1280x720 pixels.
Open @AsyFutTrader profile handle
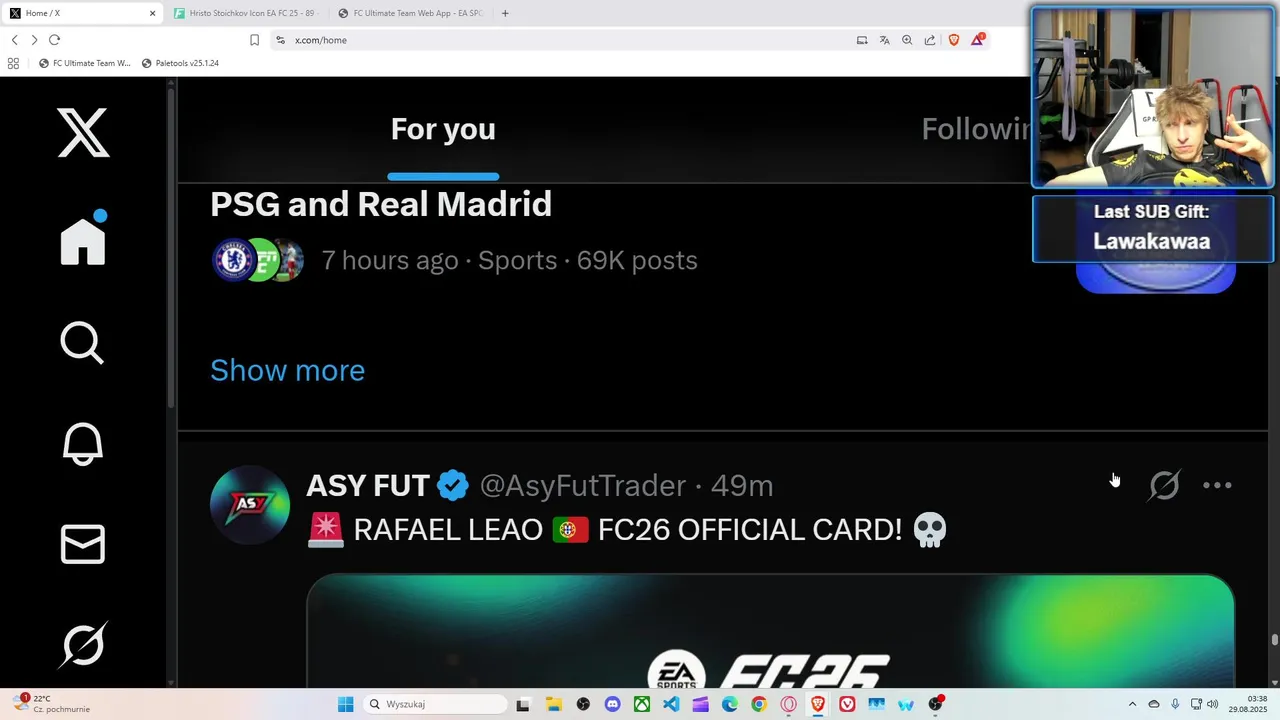(x=583, y=486)
